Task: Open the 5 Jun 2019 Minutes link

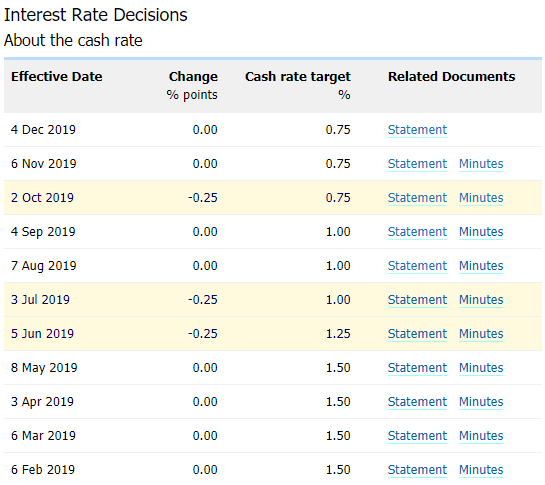Action: click(x=481, y=334)
